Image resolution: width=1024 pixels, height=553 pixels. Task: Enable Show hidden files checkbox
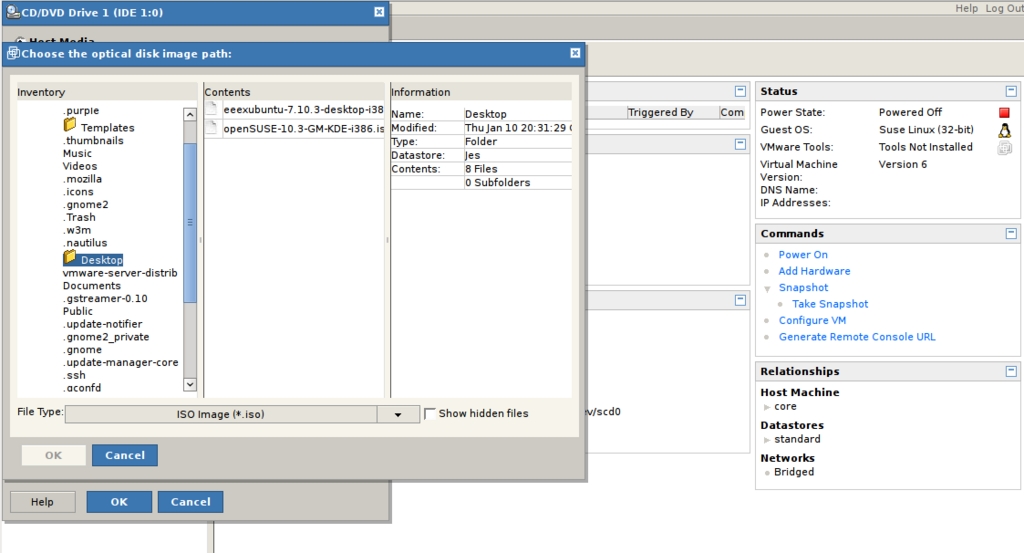coord(430,413)
